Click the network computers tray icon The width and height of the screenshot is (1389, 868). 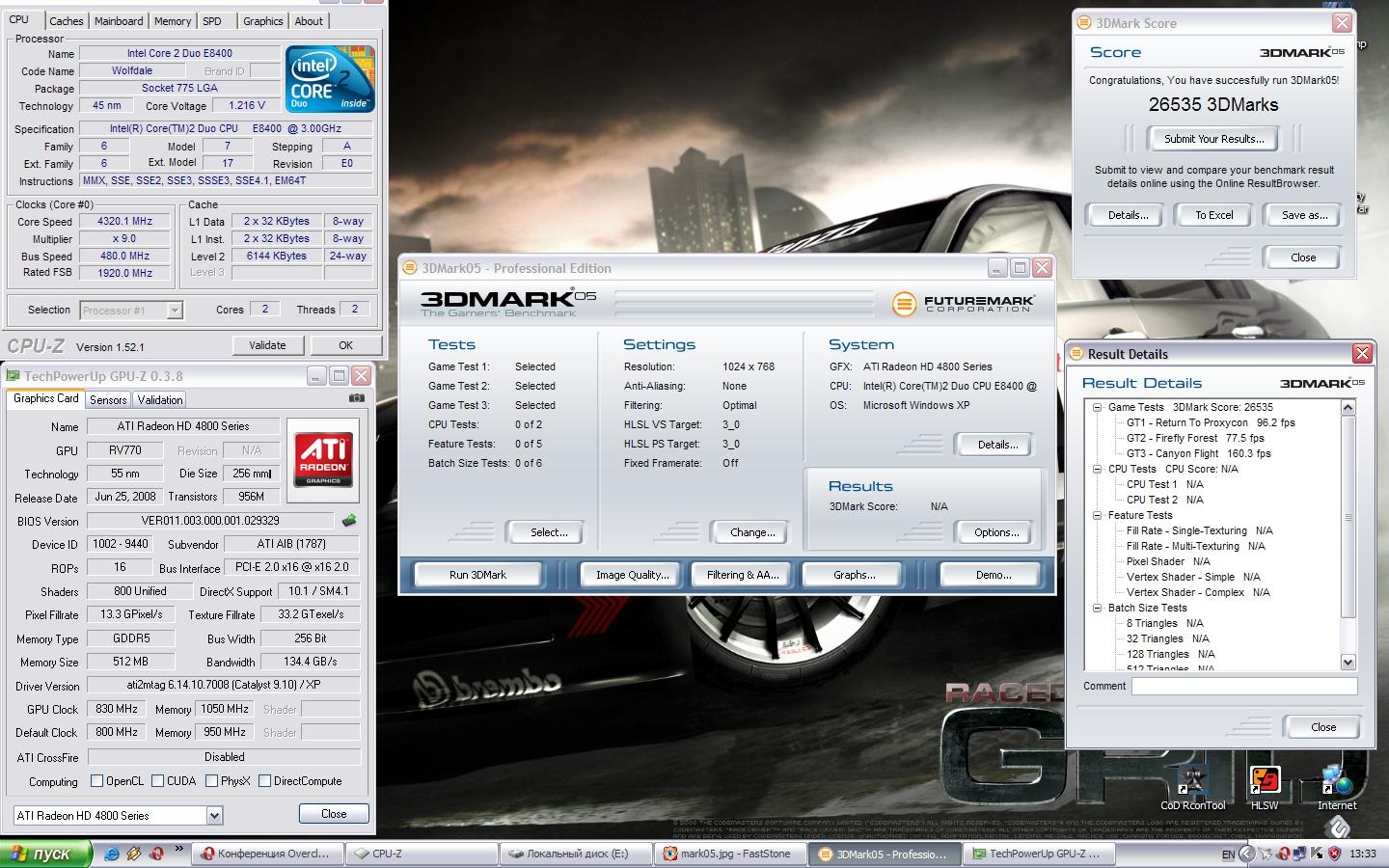[1300, 854]
